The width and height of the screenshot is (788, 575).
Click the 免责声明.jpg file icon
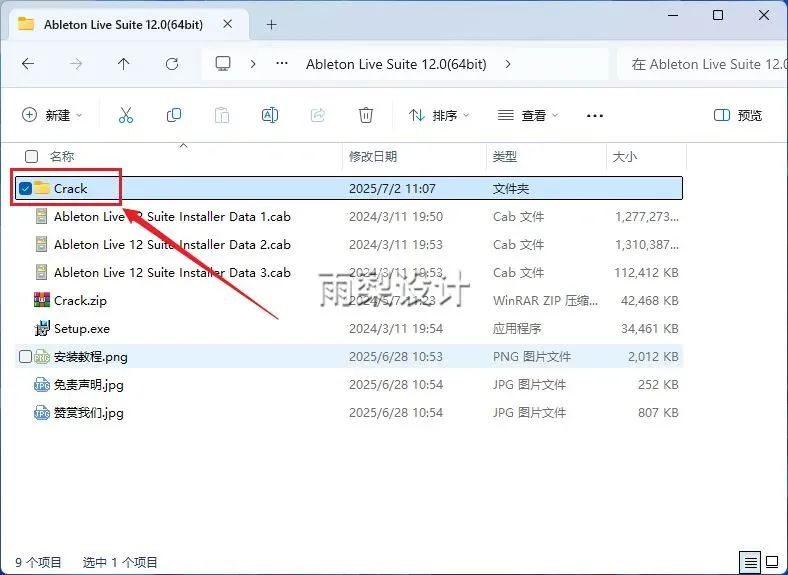[x=42, y=385]
